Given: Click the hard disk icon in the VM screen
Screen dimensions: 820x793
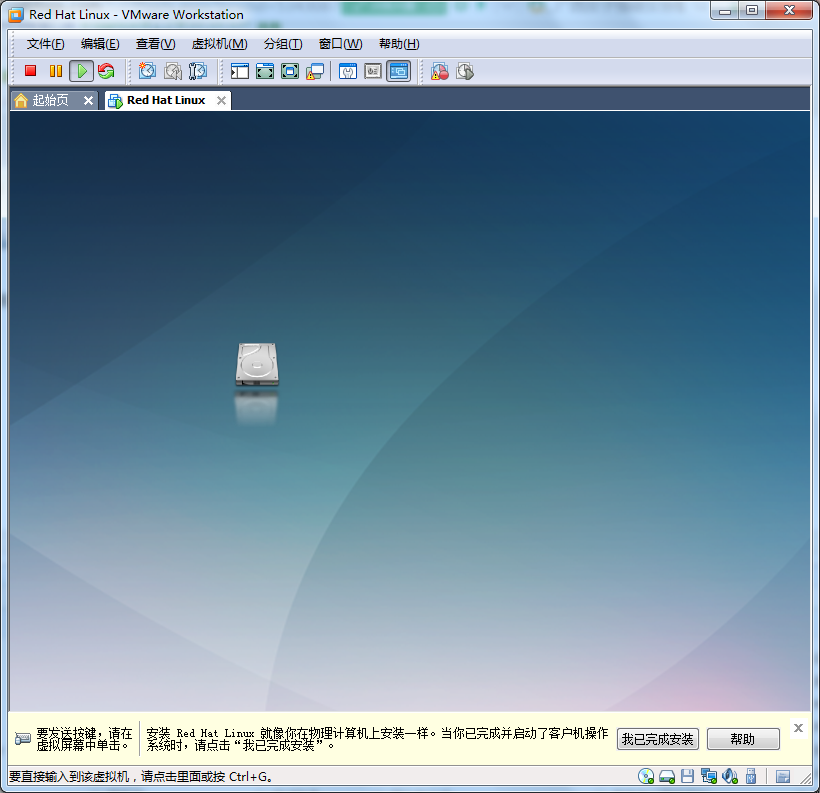Looking at the screenshot, I should coord(257,365).
